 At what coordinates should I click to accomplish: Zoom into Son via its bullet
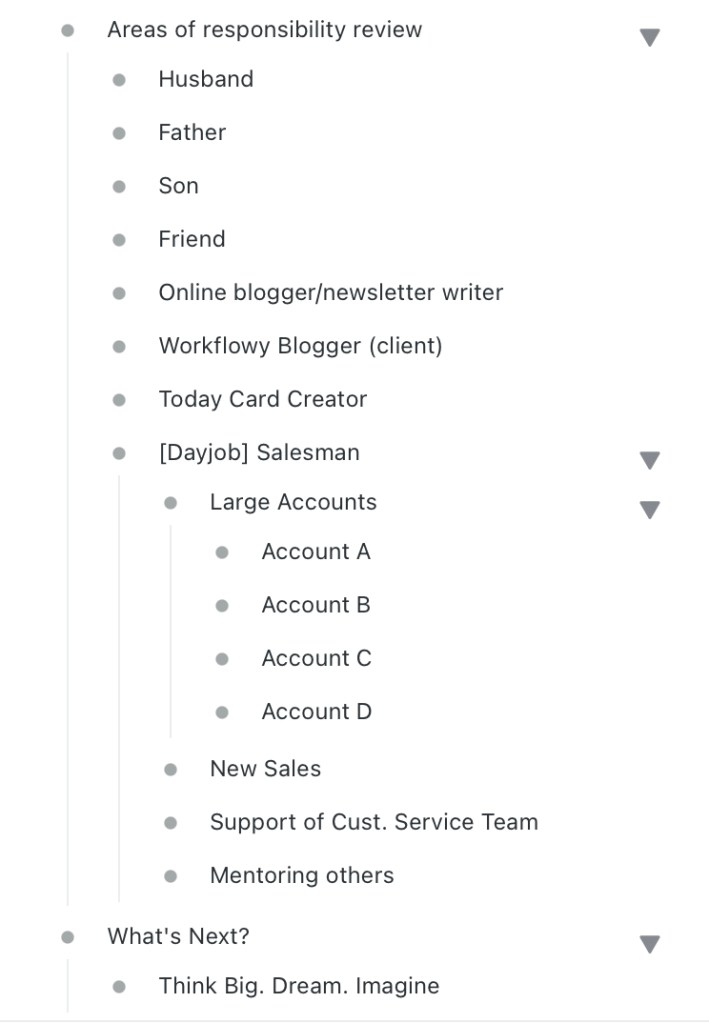tap(119, 186)
